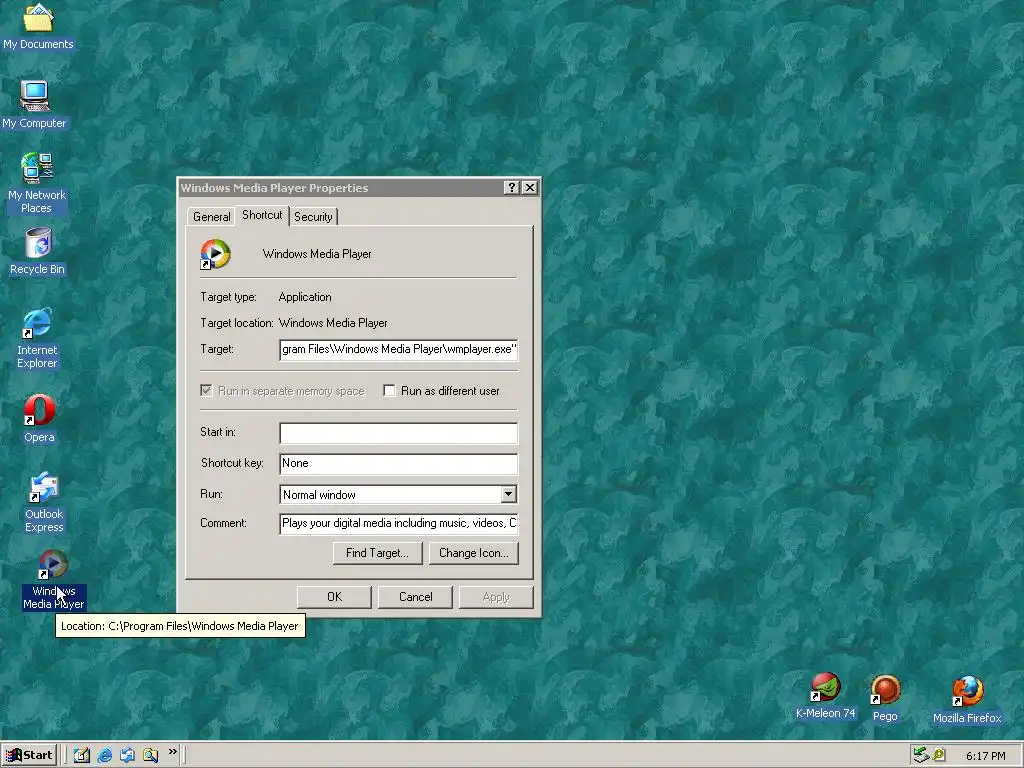Launch Internet Explorer from quick launch bar

pos(104,755)
